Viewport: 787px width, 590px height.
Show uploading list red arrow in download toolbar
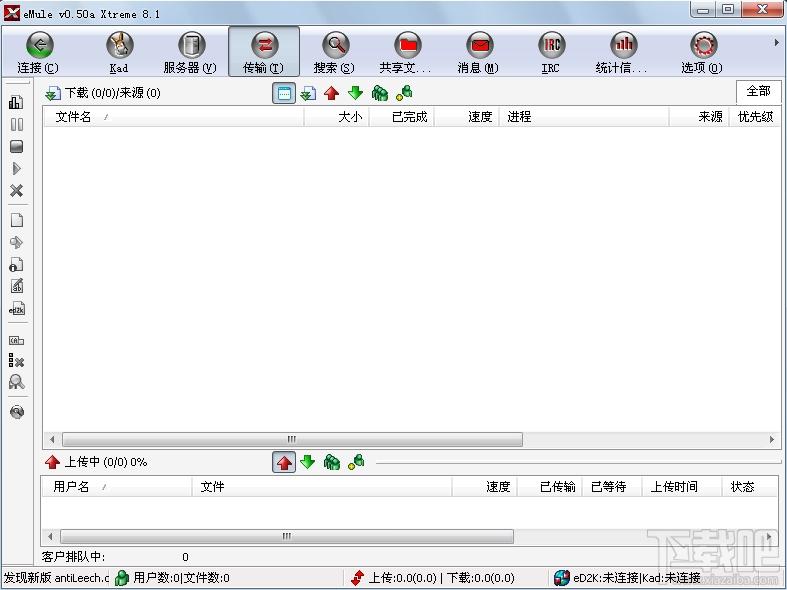coord(332,93)
